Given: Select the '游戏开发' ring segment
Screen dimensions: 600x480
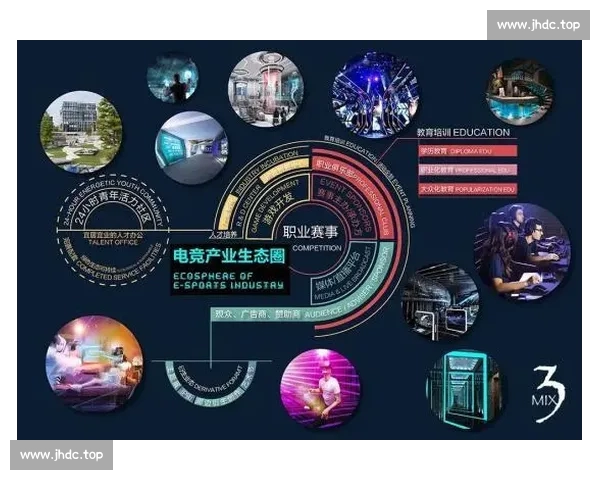Looking at the screenshot, I should pyautogui.click(x=280, y=209).
